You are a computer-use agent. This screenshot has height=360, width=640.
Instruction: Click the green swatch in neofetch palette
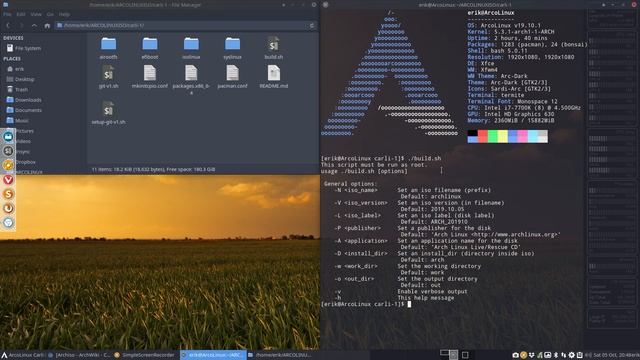click(493, 136)
